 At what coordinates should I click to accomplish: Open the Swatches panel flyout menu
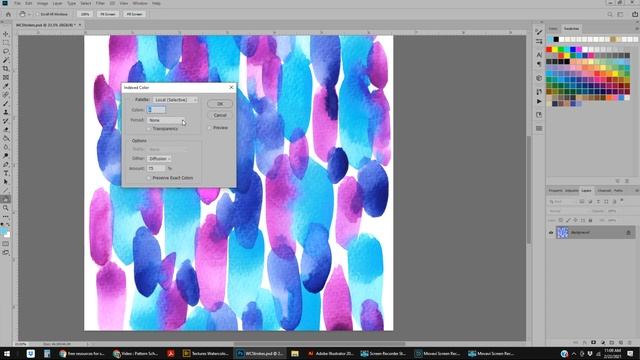click(636, 29)
